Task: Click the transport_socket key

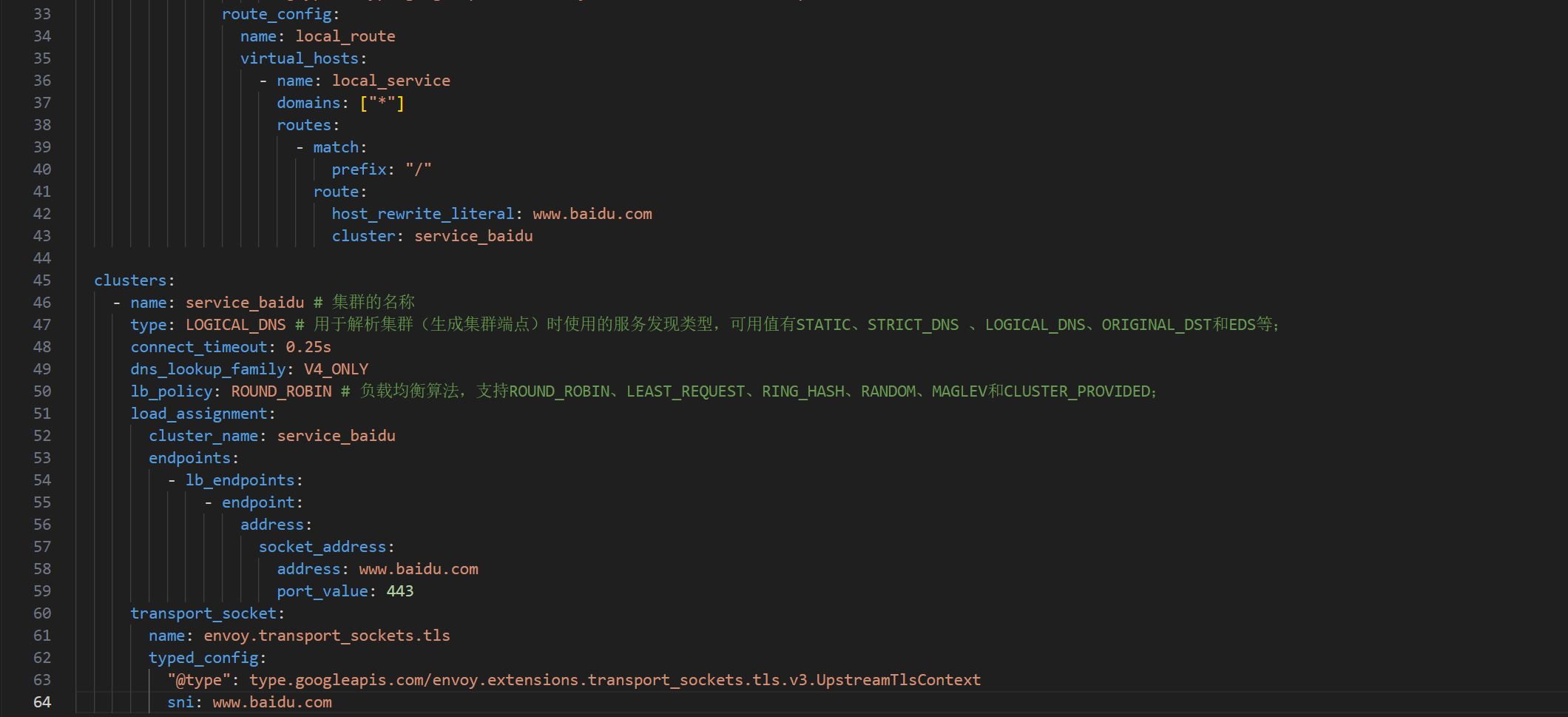Action: (203, 613)
